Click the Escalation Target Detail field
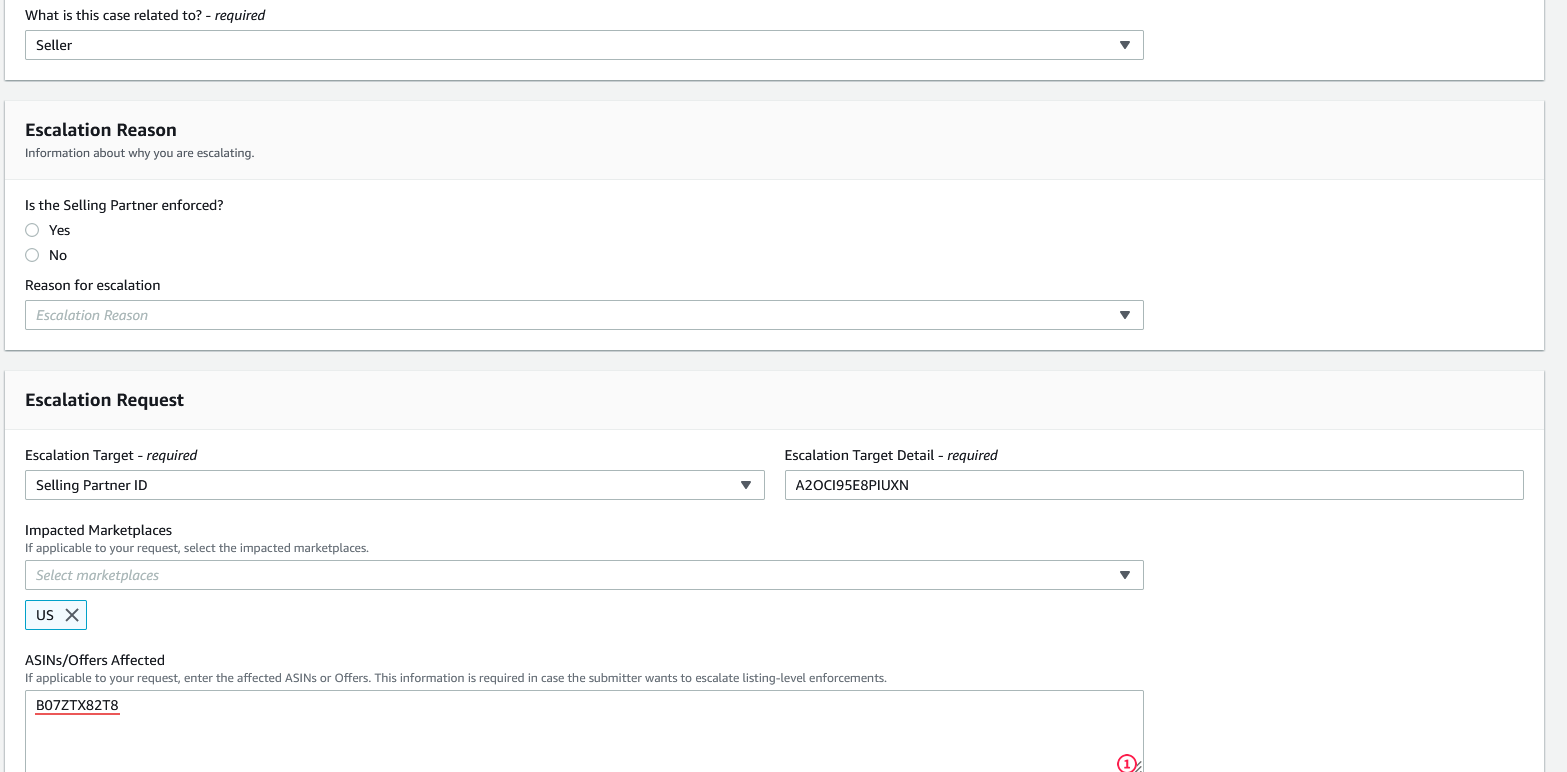The height and width of the screenshot is (772, 1567). [1153, 485]
